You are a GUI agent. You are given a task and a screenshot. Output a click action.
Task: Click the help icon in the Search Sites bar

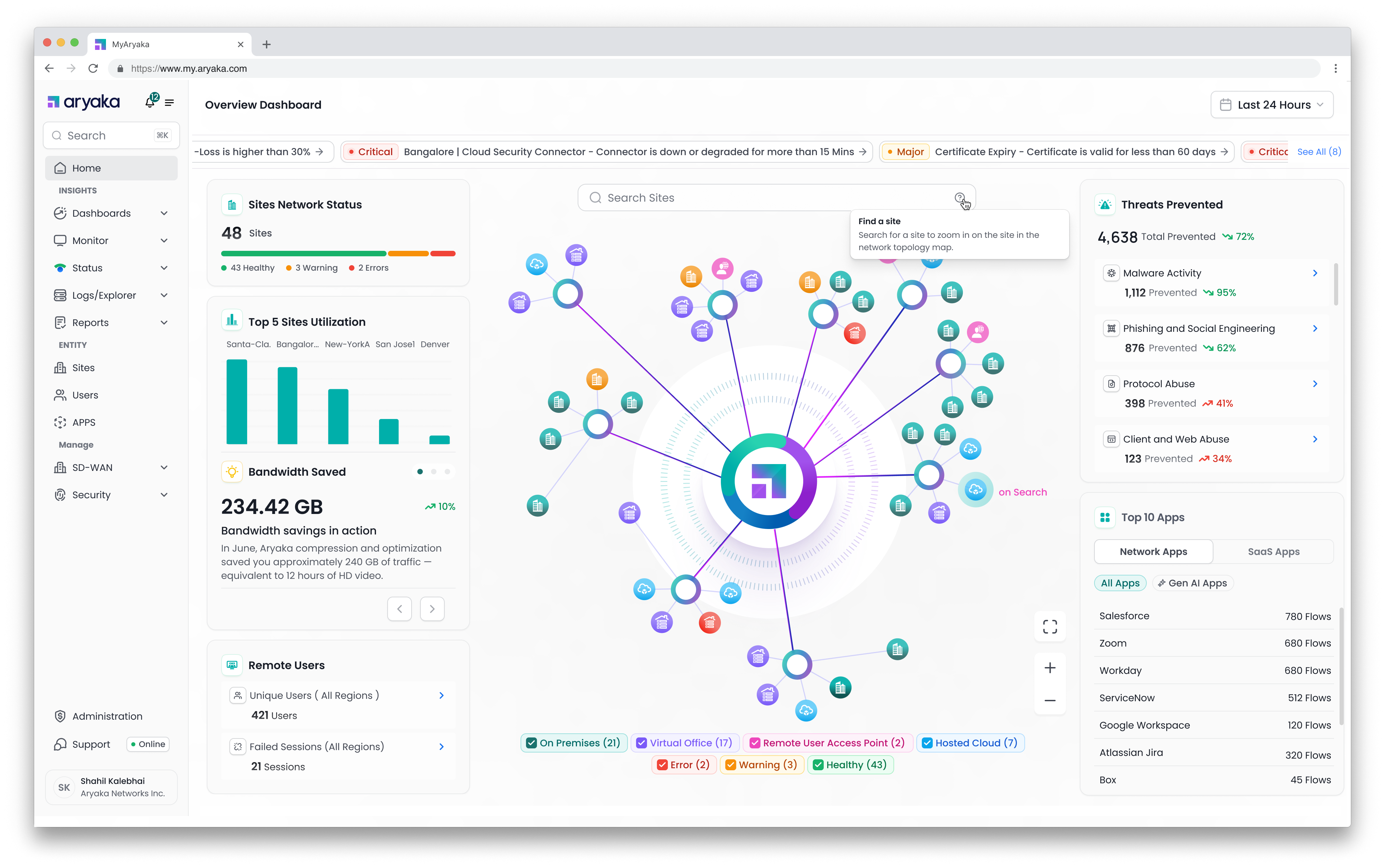(959, 198)
